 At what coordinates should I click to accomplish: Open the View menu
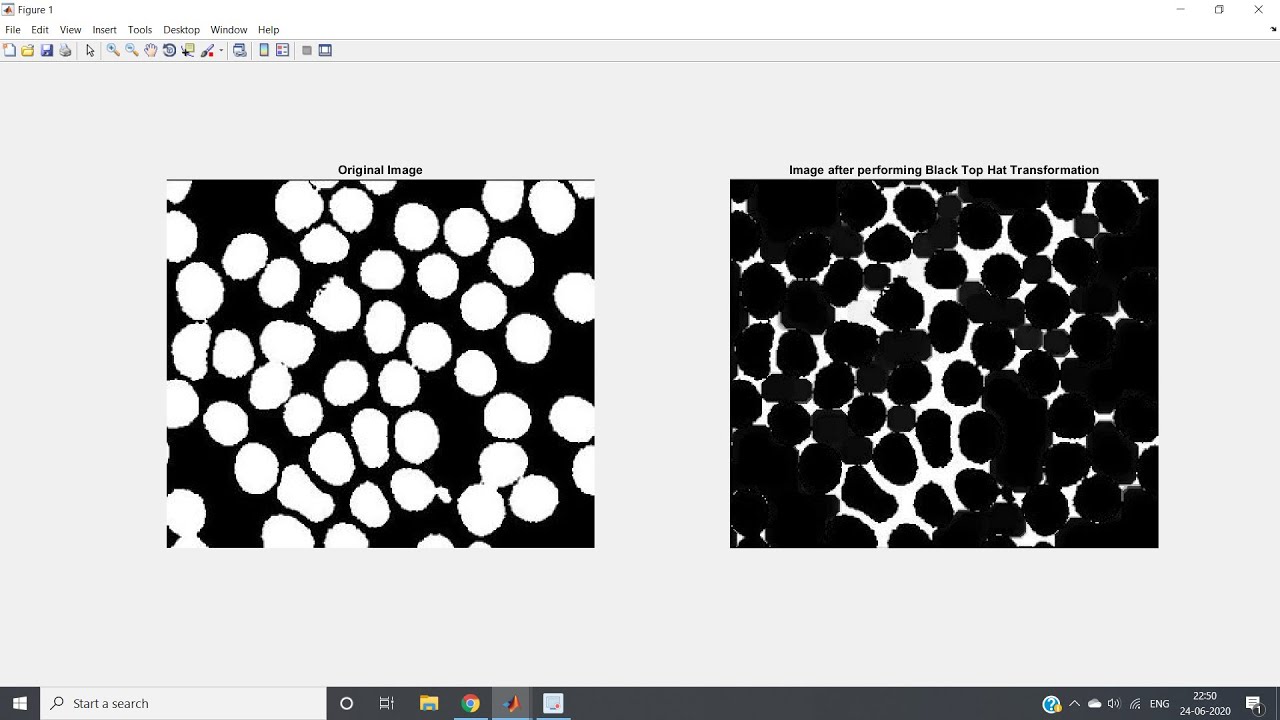(70, 30)
